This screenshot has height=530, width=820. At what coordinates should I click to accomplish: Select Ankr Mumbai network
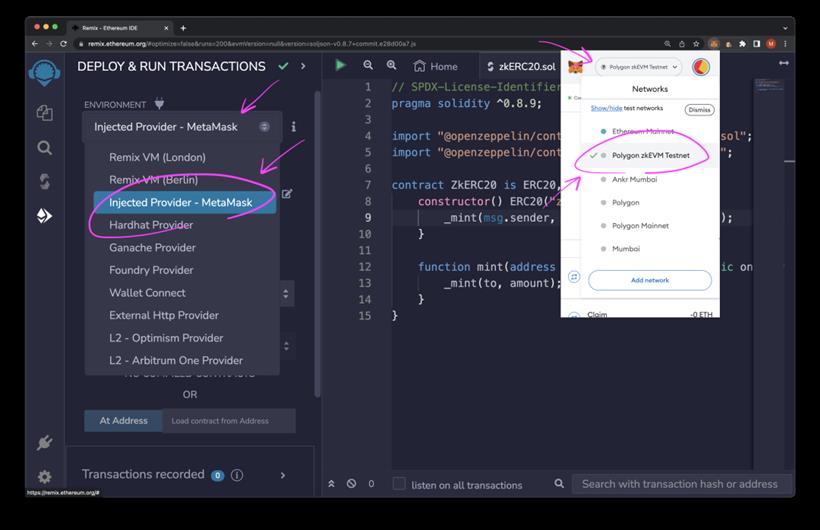point(650,179)
